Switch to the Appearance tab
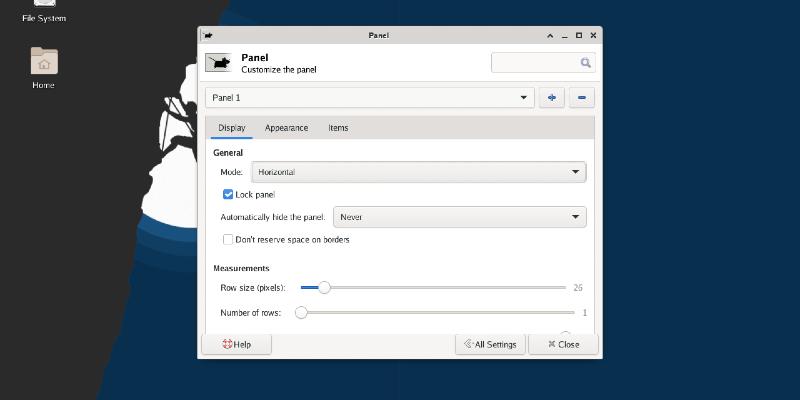 click(286, 128)
